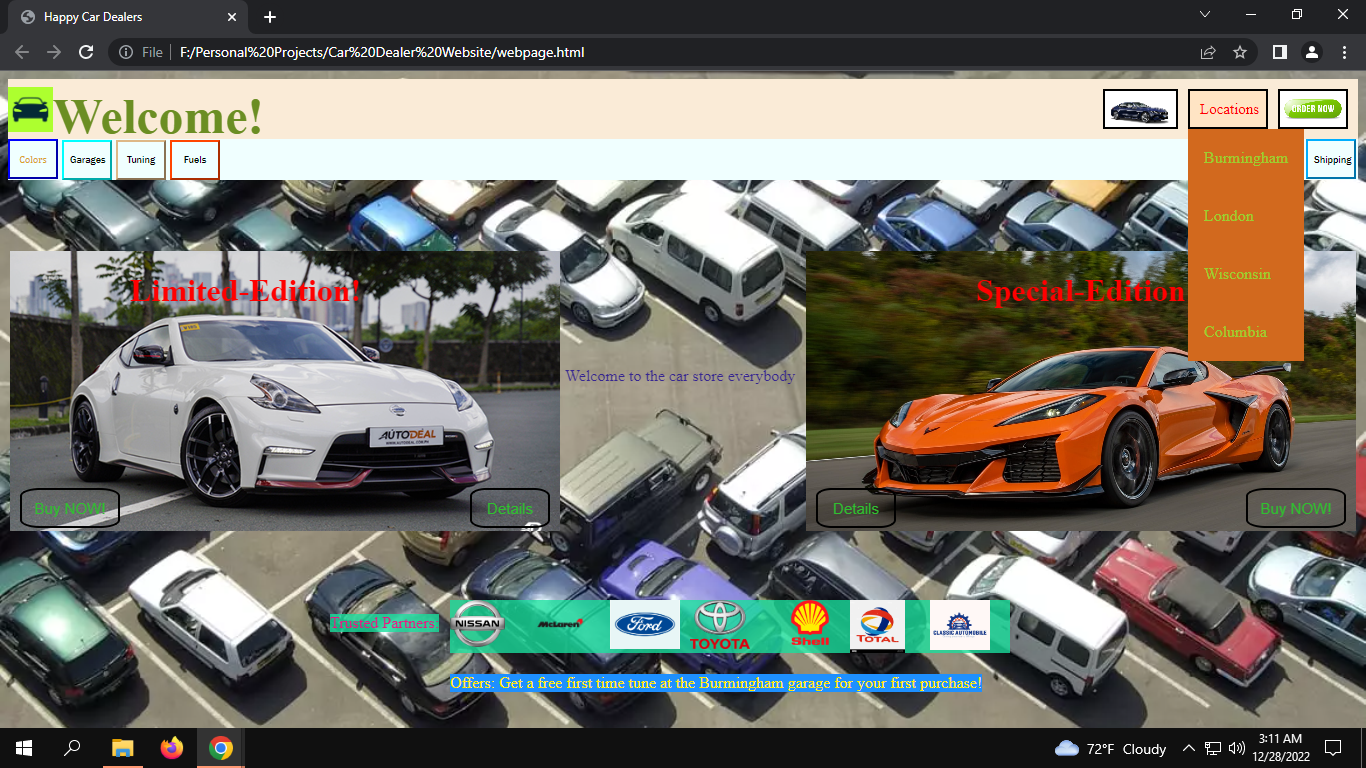The width and height of the screenshot is (1366, 768).
Task: Click Buy NOW! under the Limited-Edition car
Action: pyautogui.click(x=69, y=507)
